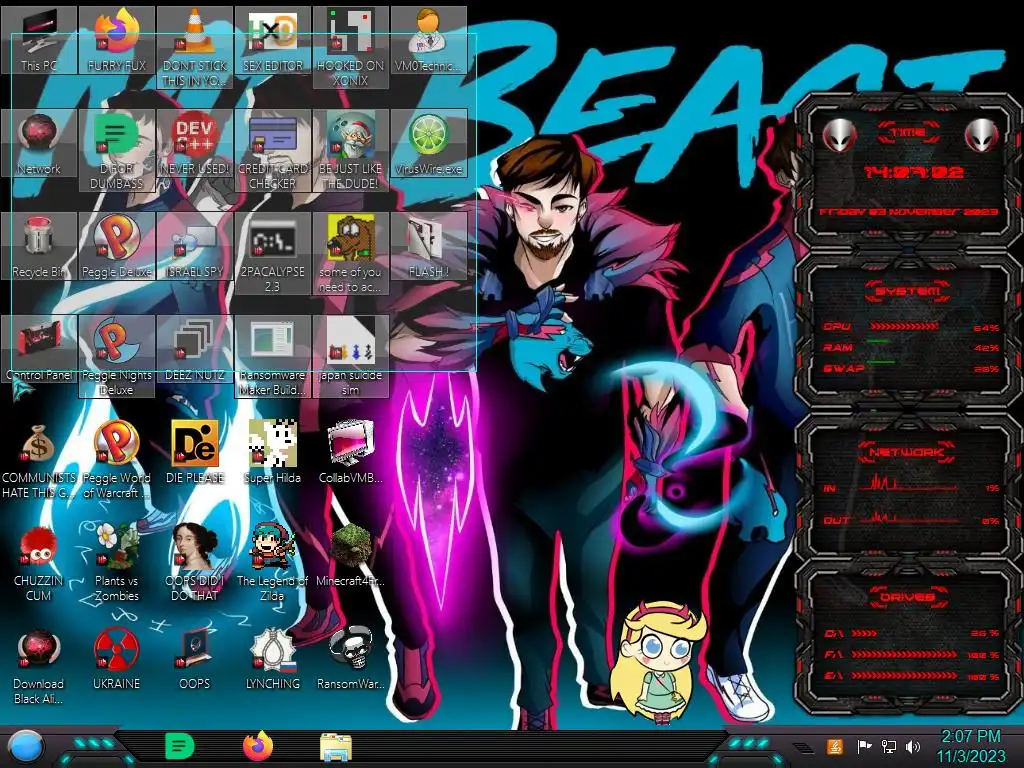The image size is (1024, 768).
Task: Select Peggle World of Warcraft icon
Action: [x=117, y=460]
